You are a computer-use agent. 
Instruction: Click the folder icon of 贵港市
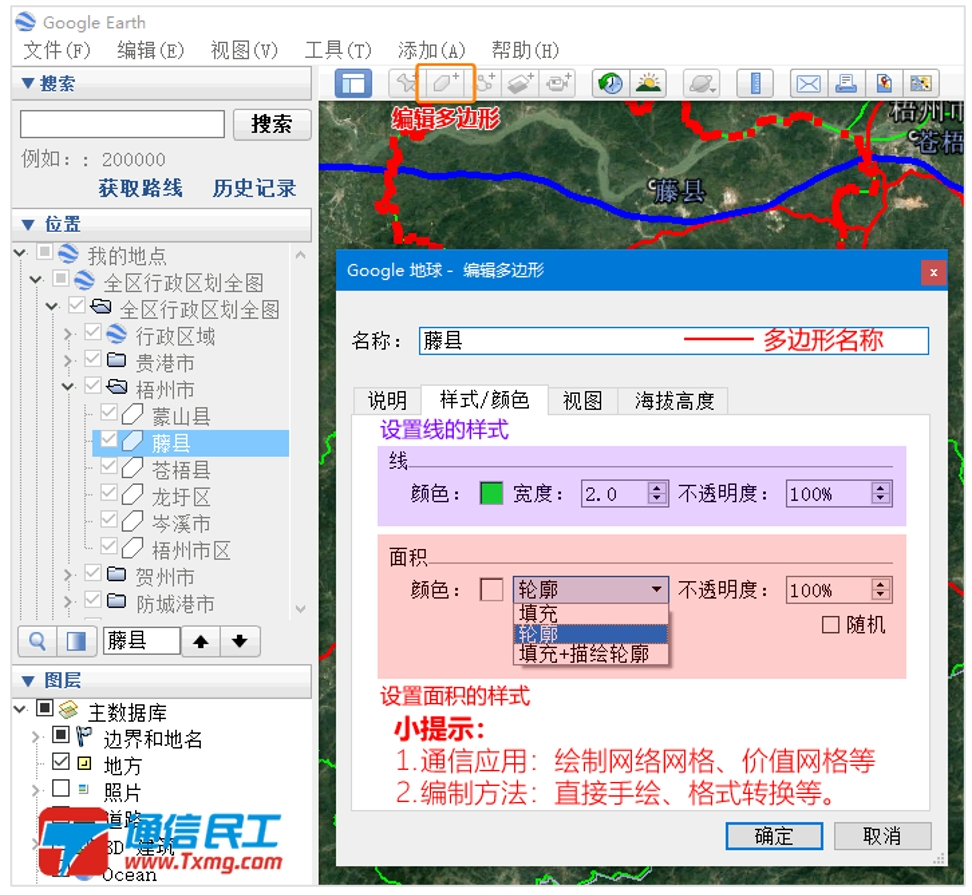coord(117,359)
